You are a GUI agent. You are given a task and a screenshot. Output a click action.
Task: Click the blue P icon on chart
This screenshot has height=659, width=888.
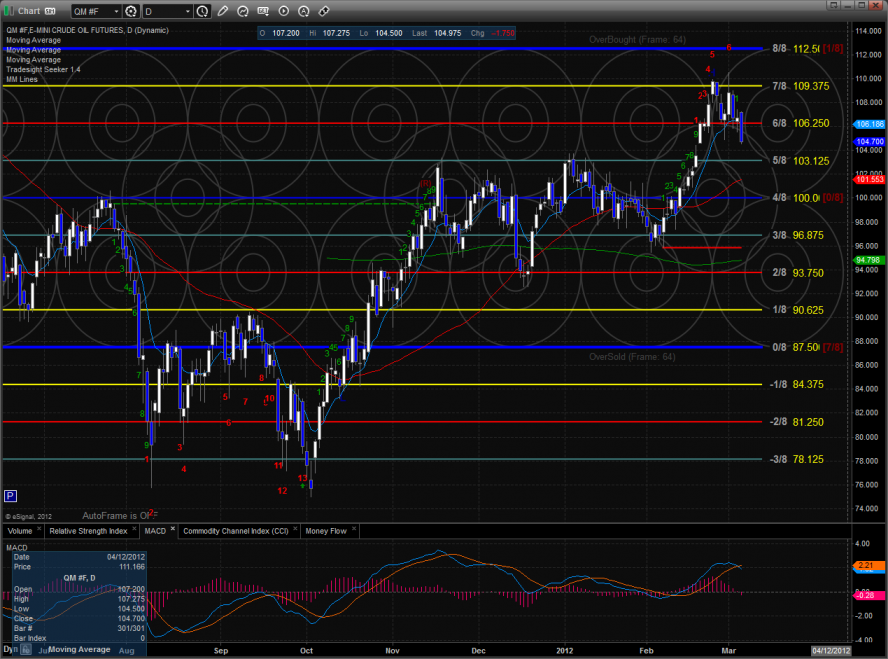(x=11, y=495)
